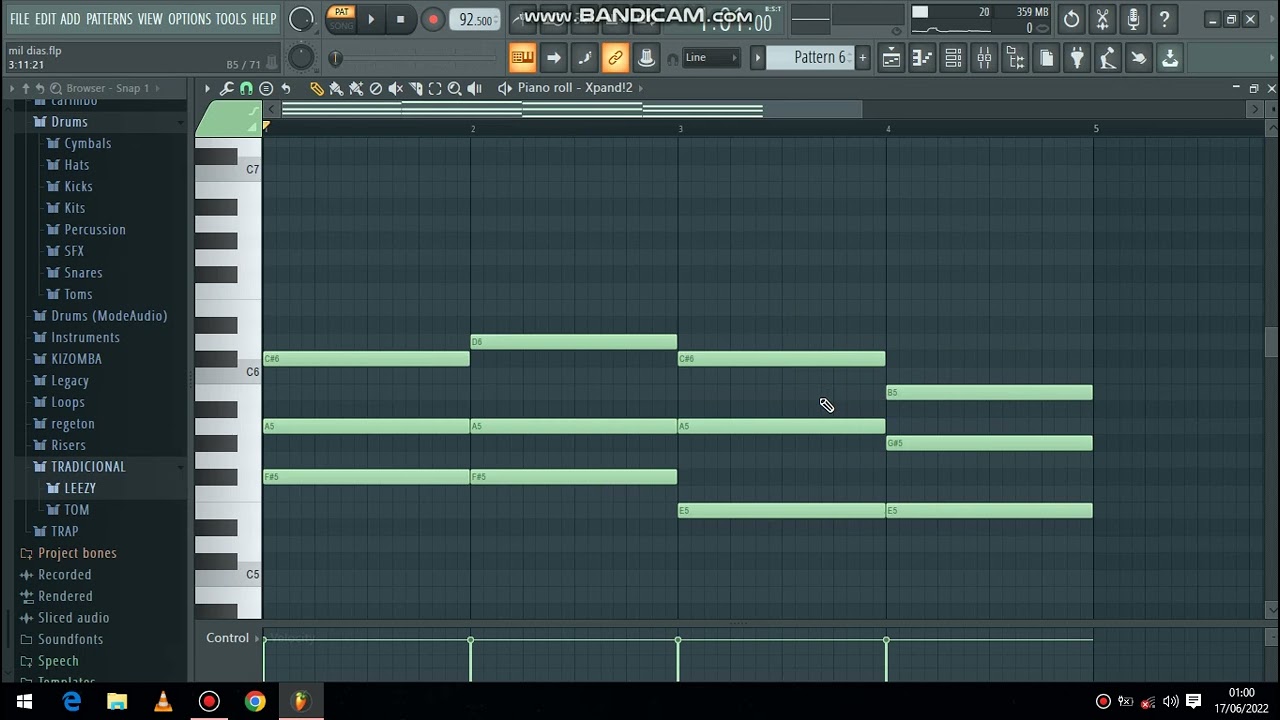Open the LEEZY folder
The image size is (1280, 720).
(80, 488)
